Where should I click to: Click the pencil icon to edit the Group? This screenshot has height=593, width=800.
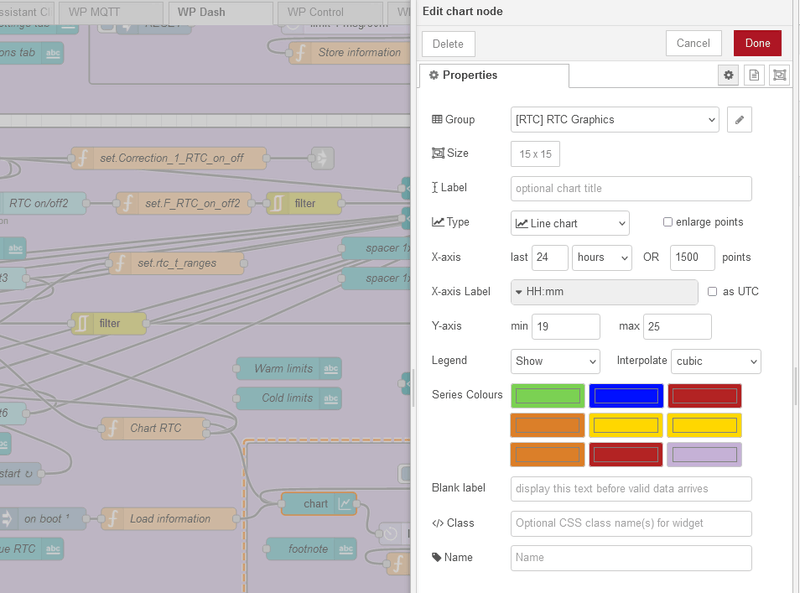coord(739,120)
